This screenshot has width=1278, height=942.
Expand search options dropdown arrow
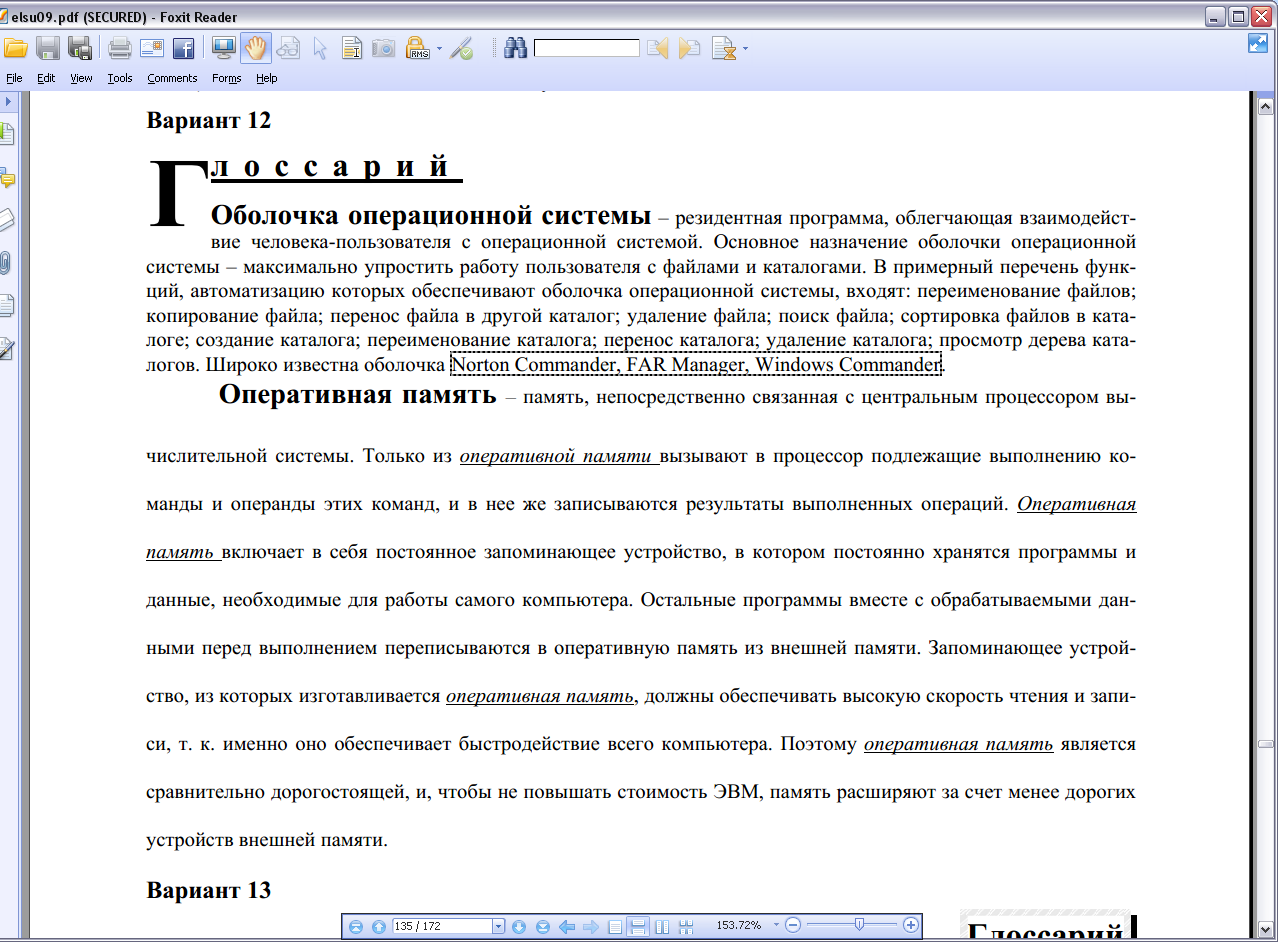pos(745,48)
